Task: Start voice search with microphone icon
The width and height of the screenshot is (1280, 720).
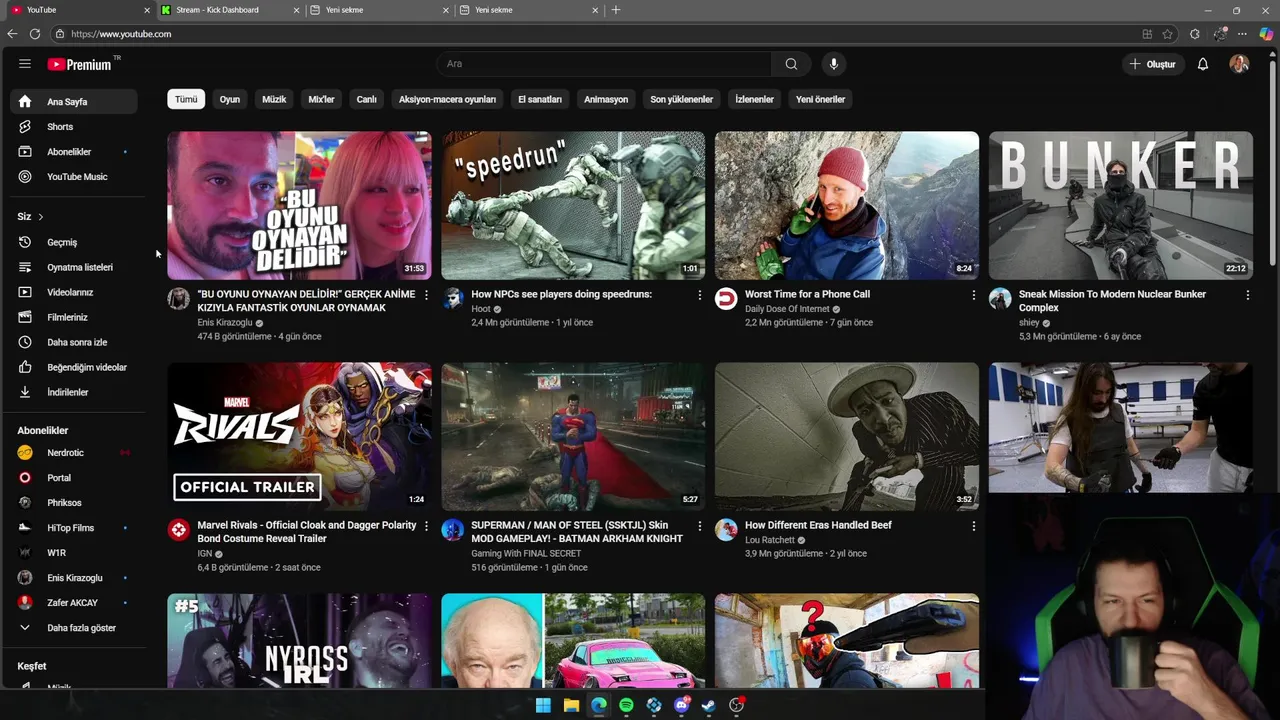Action: point(833,64)
